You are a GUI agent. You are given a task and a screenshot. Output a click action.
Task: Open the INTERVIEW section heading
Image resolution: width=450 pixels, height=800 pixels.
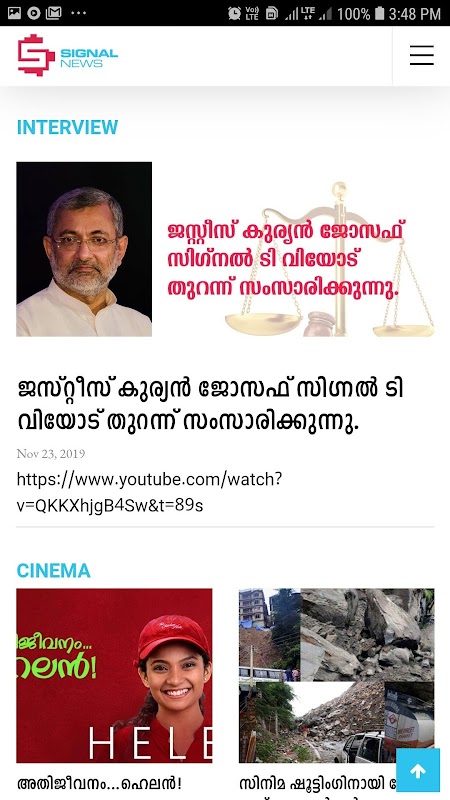(67, 127)
